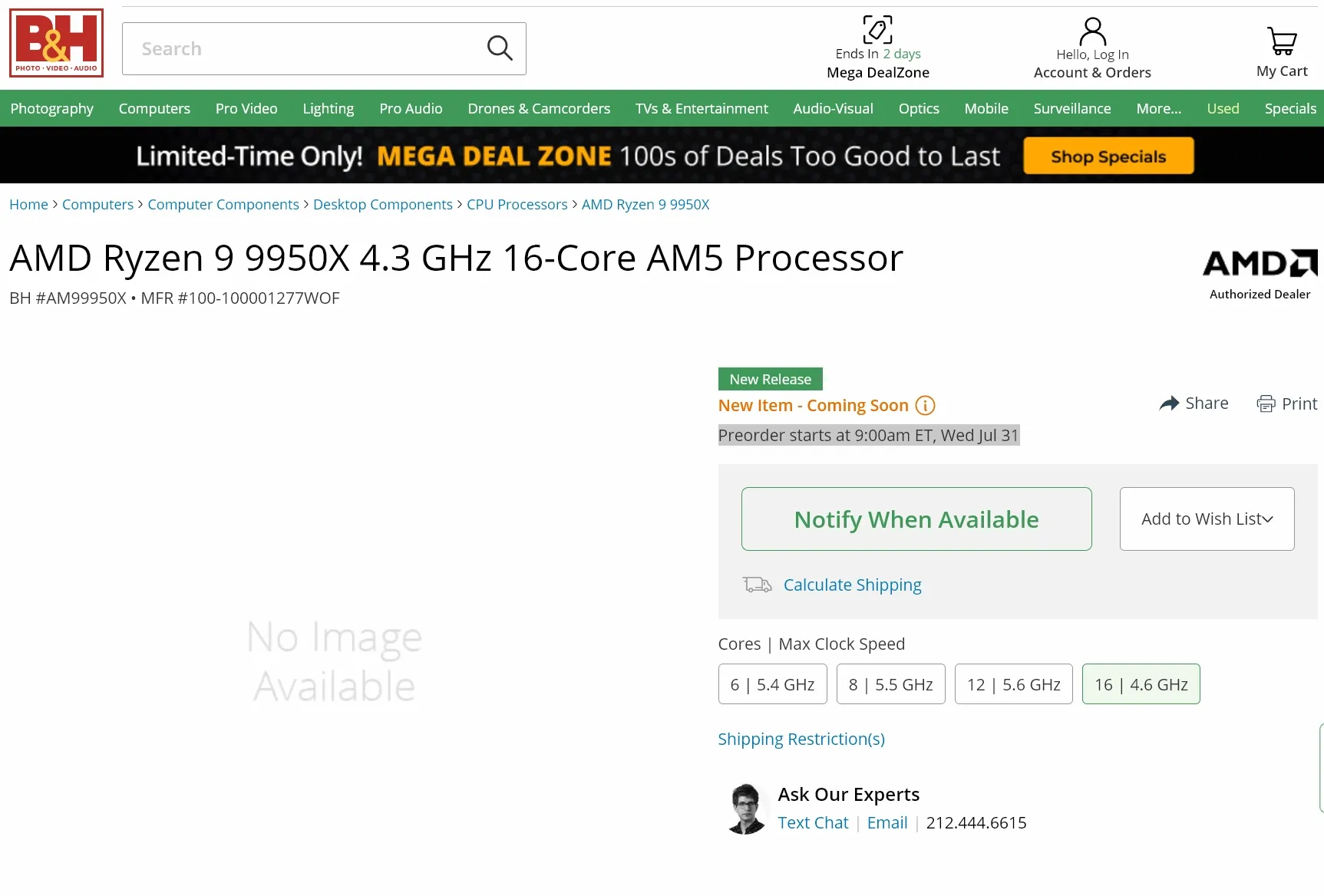Image resolution: width=1324 pixels, height=896 pixels.
Task: Click the AMD Authorized Dealer logo
Action: tap(1260, 274)
